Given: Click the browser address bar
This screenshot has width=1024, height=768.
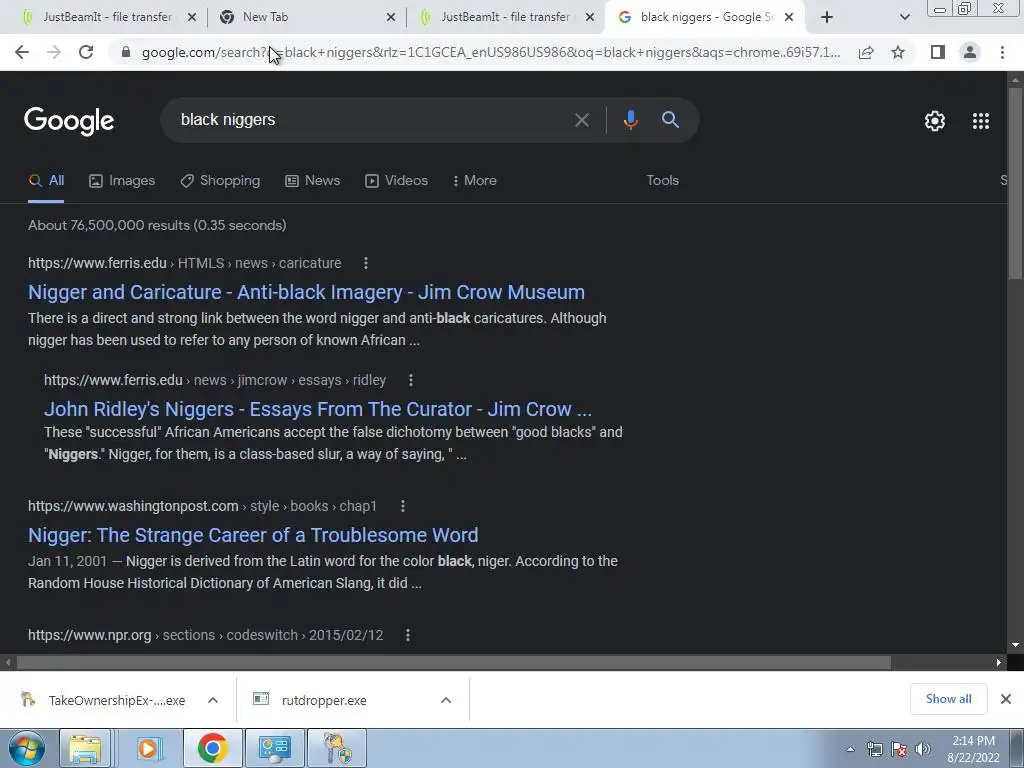Looking at the screenshot, I should (x=490, y=52).
